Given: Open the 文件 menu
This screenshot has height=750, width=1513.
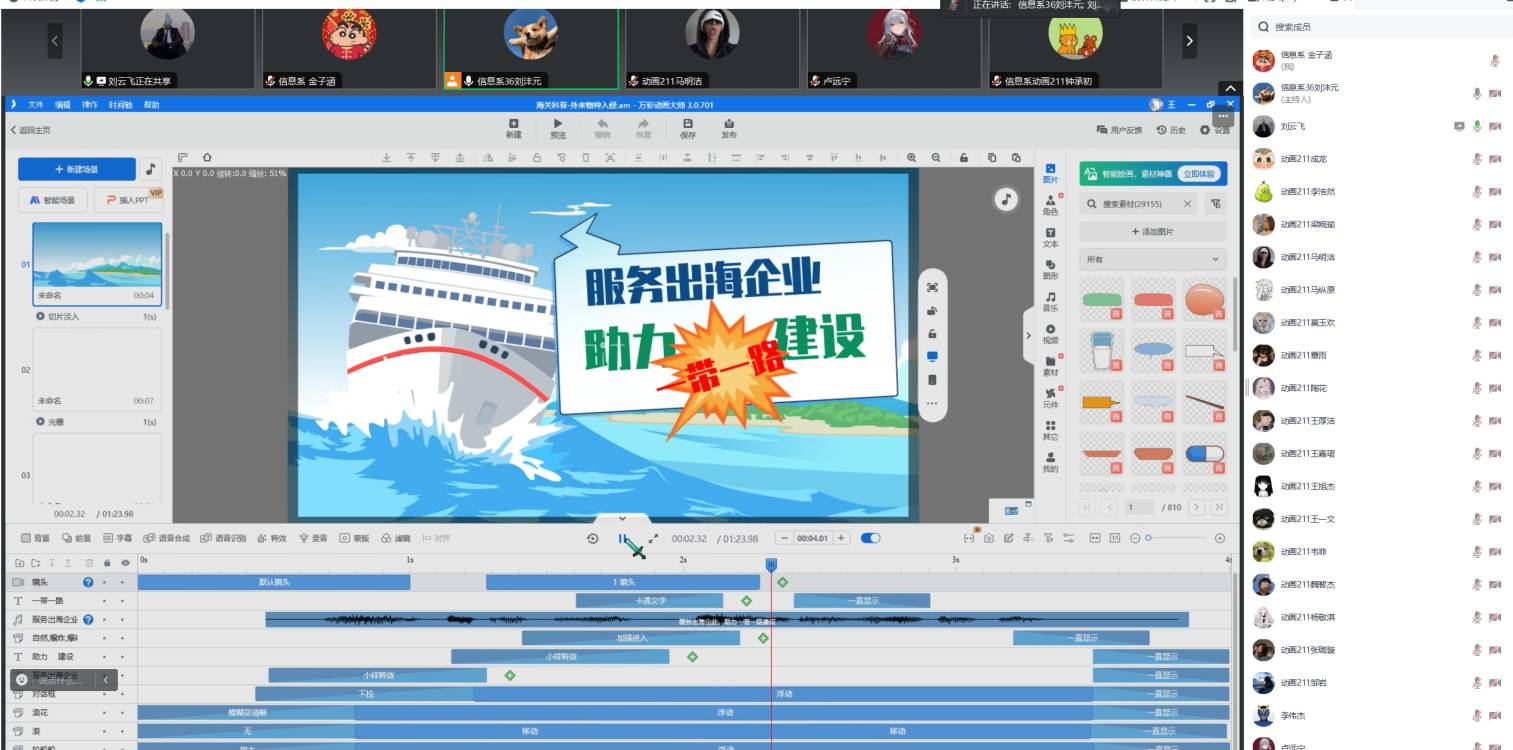Looking at the screenshot, I should [36, 105].
